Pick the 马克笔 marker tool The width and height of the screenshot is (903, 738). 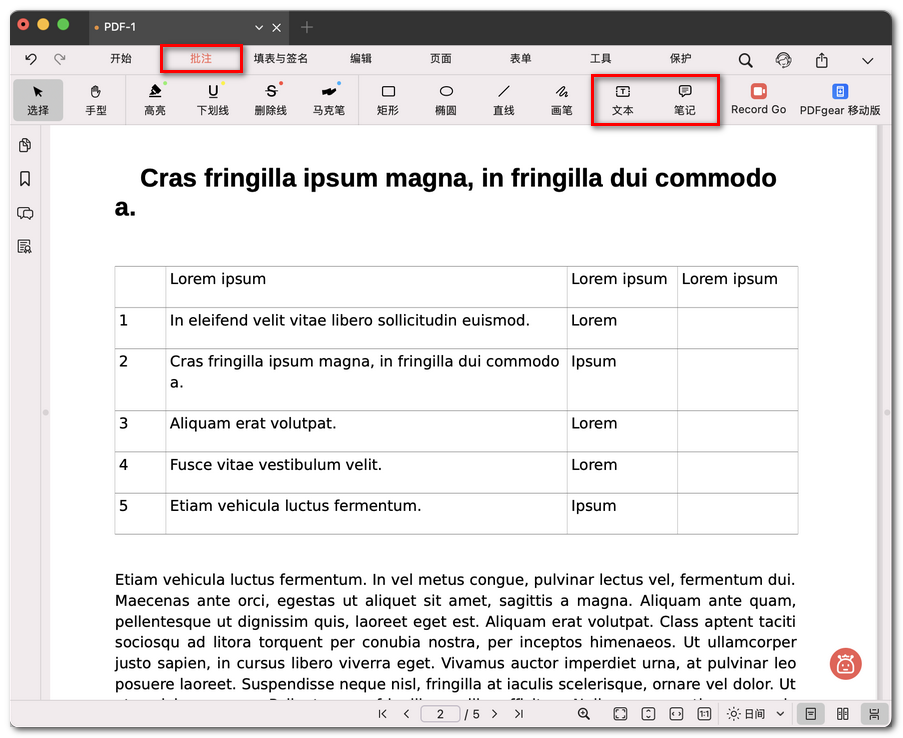pos(328,99)
